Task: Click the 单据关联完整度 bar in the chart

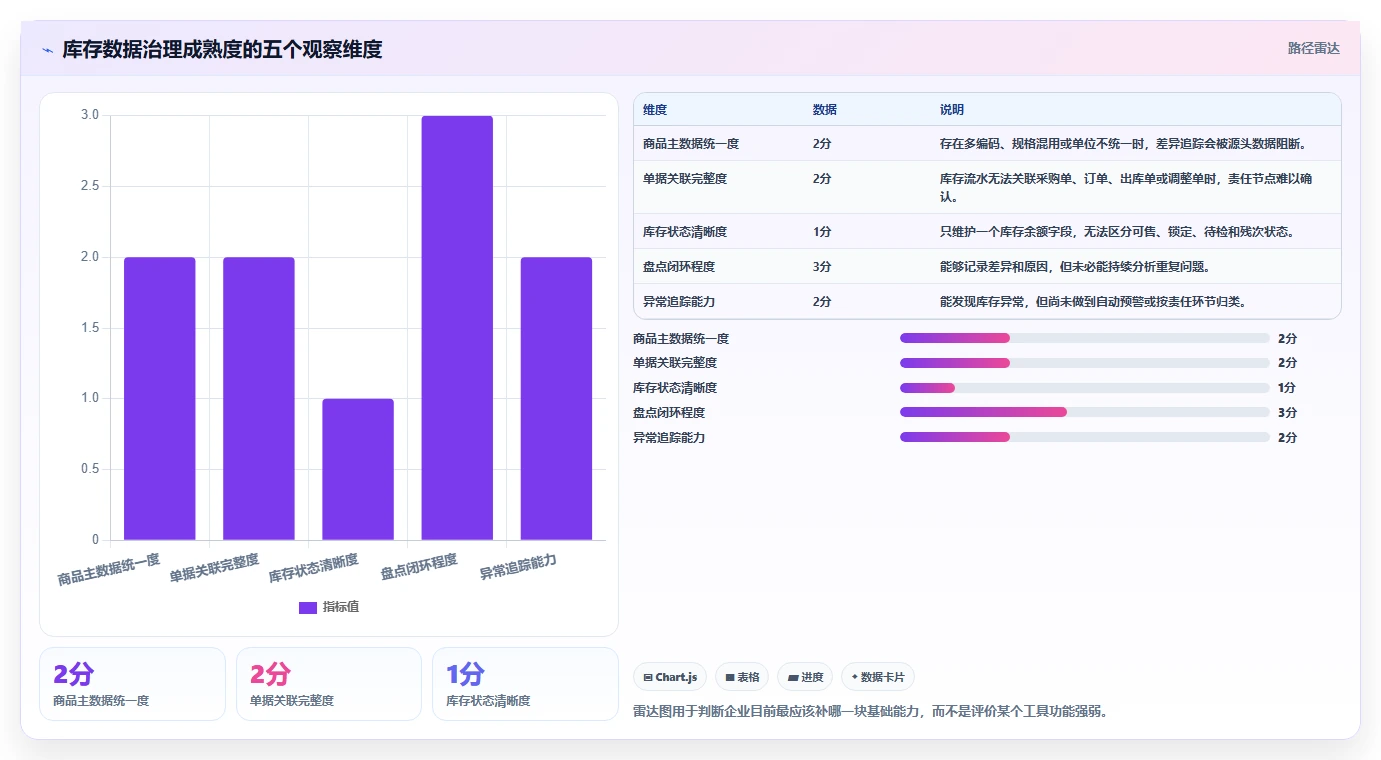Action: pos(259,399)
